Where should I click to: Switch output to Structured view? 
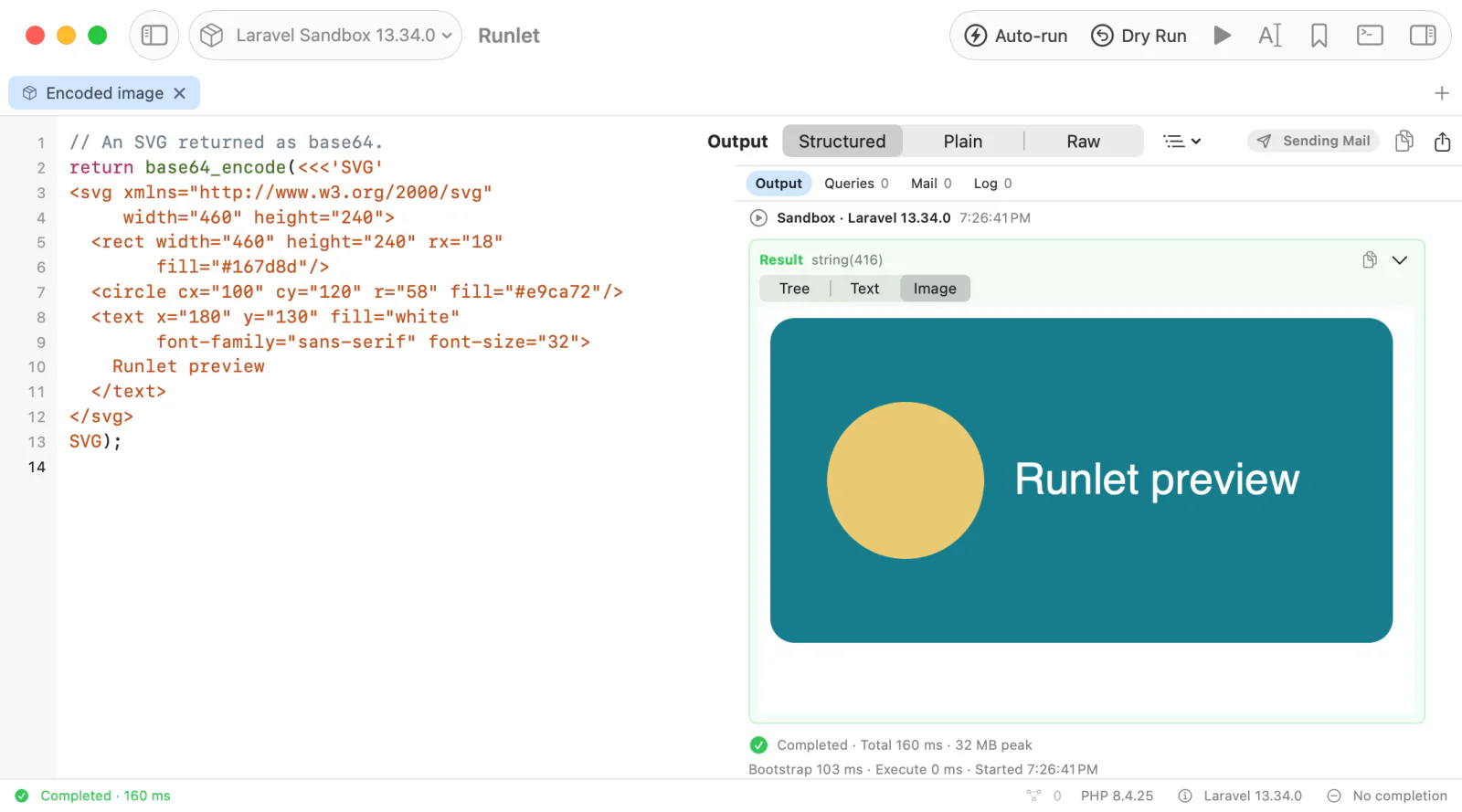842,142
